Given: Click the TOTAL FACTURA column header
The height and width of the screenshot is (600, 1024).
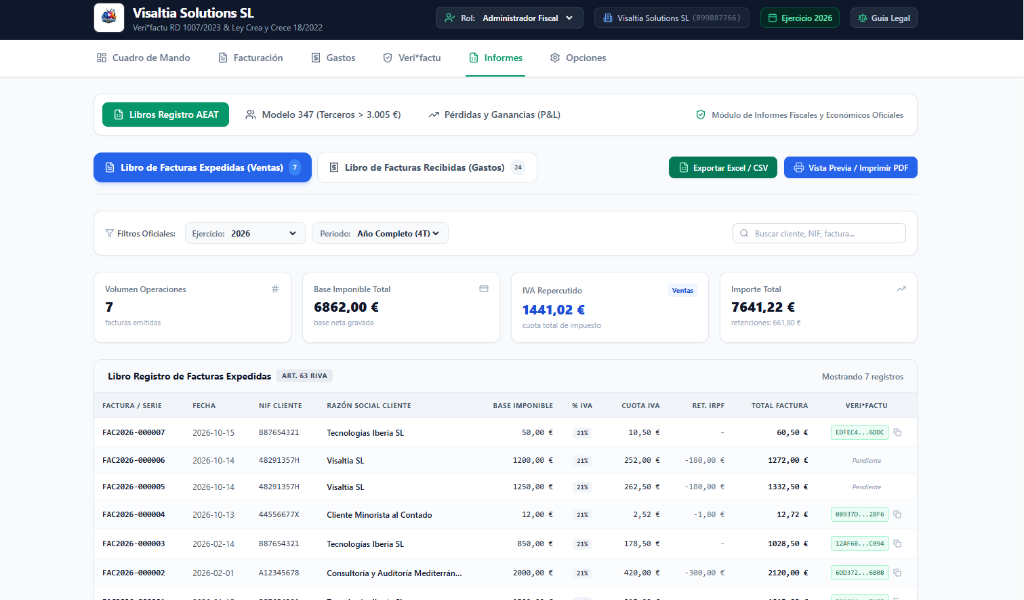Looking at the screenshot, I should [780, 405].
